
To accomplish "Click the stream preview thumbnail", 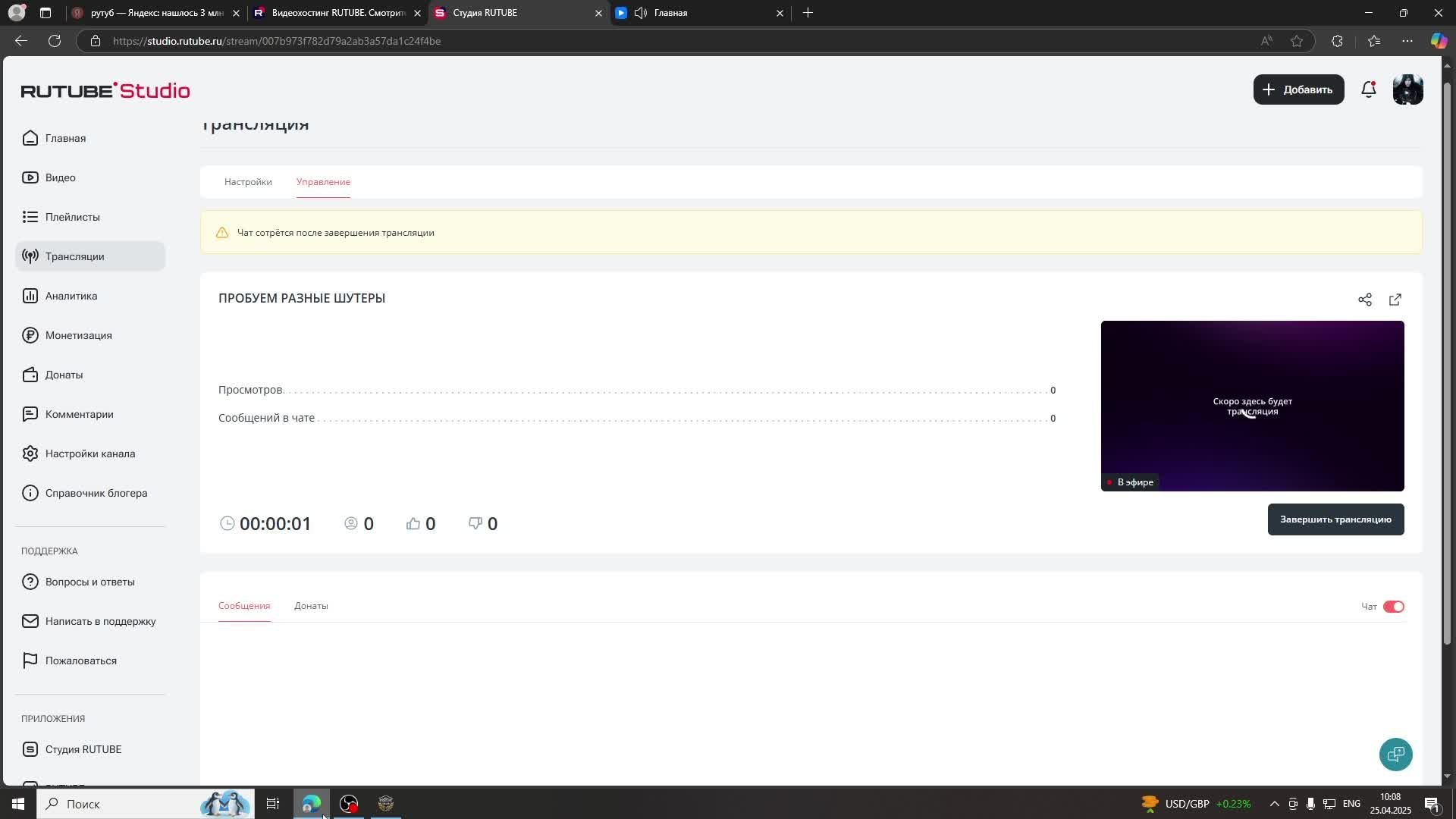I will click(1252, 406).
